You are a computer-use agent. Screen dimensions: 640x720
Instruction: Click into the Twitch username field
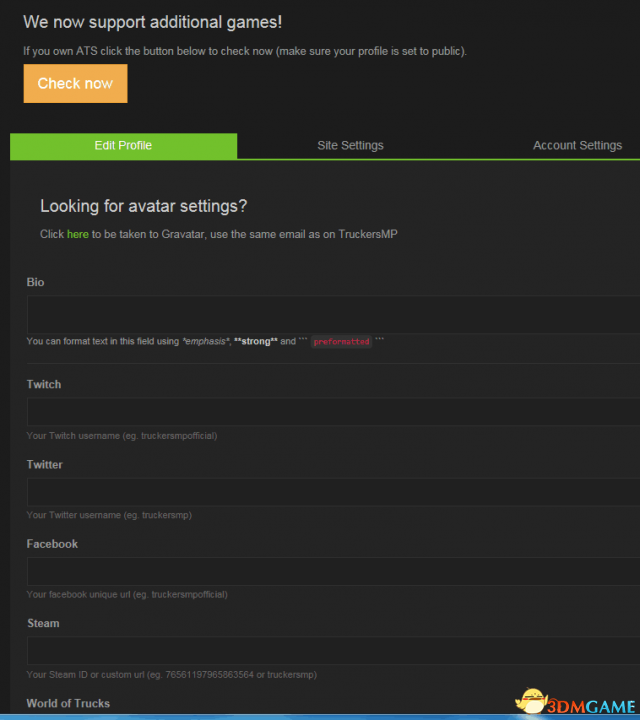[x=333, y=412]
